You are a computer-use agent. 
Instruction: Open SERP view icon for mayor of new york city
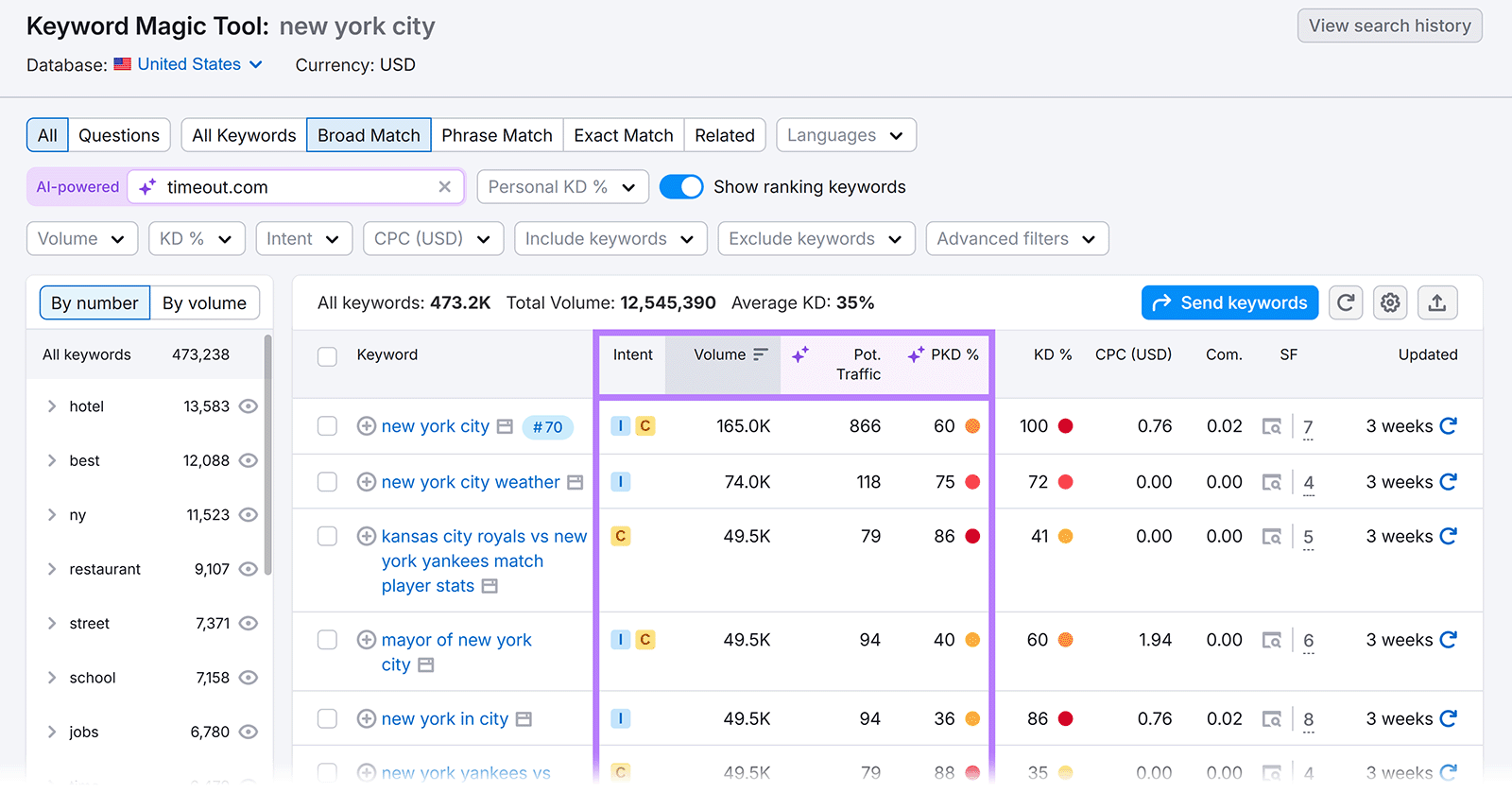point(1272,641)
